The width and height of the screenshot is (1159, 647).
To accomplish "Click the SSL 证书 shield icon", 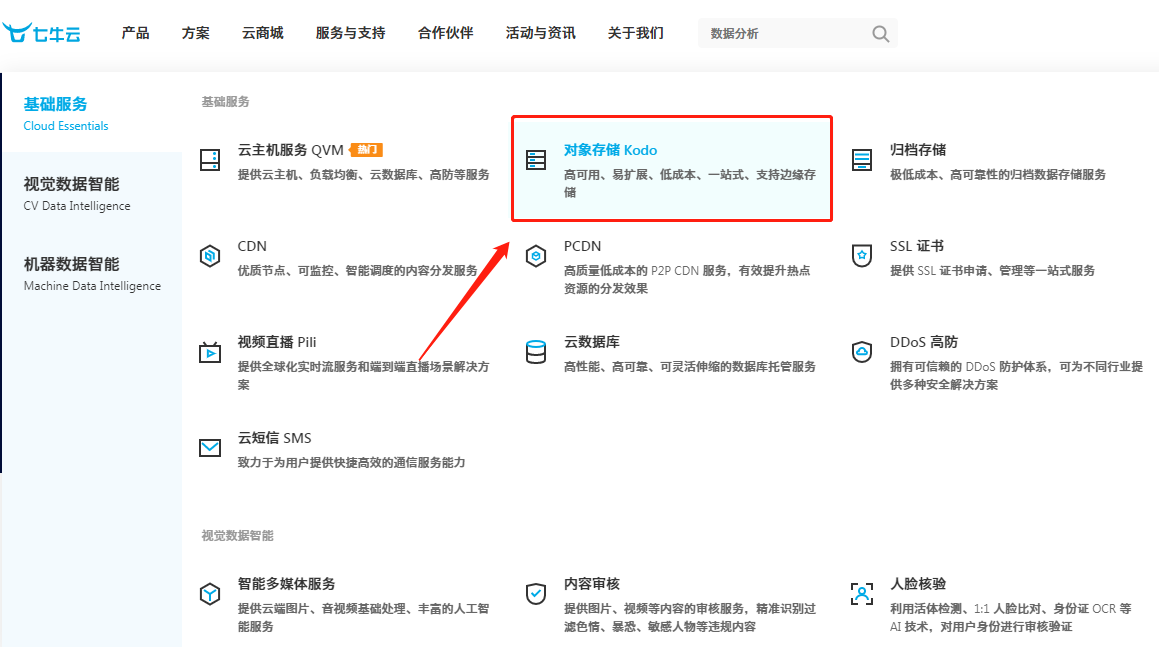I will pyautogui.click(x=862, y=256).
